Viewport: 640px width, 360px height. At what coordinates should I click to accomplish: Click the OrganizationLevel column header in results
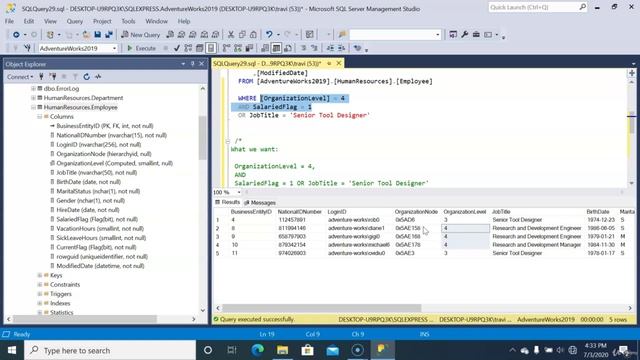click(465, 212)
